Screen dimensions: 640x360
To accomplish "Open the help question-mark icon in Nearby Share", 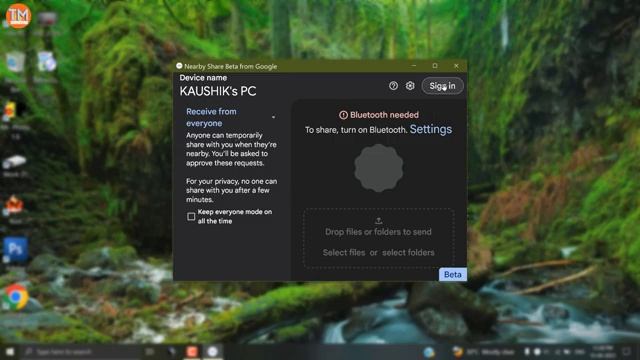I will (393, 86).
